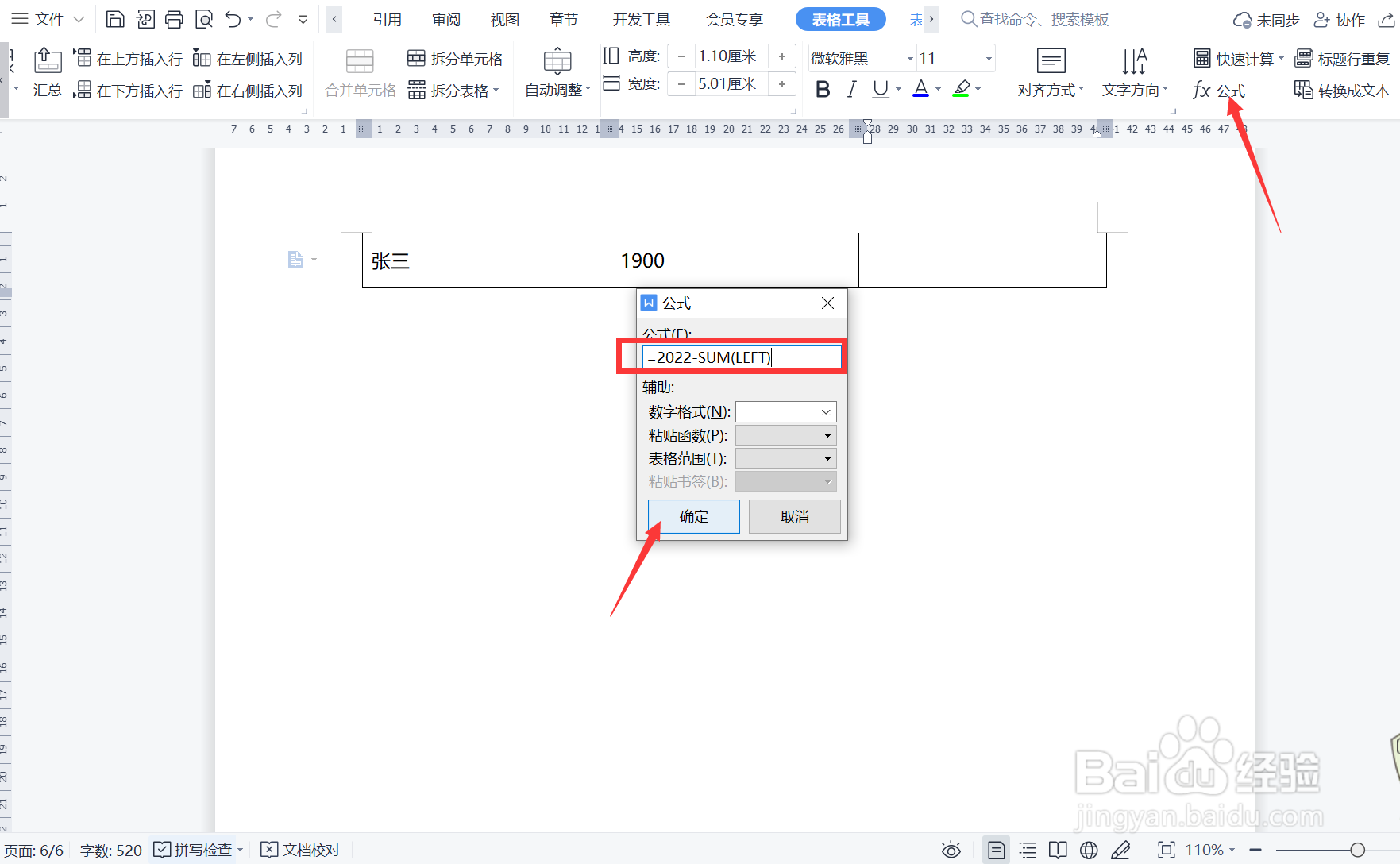
Task: Toggle eye protection mode icon
Action: 951,850
